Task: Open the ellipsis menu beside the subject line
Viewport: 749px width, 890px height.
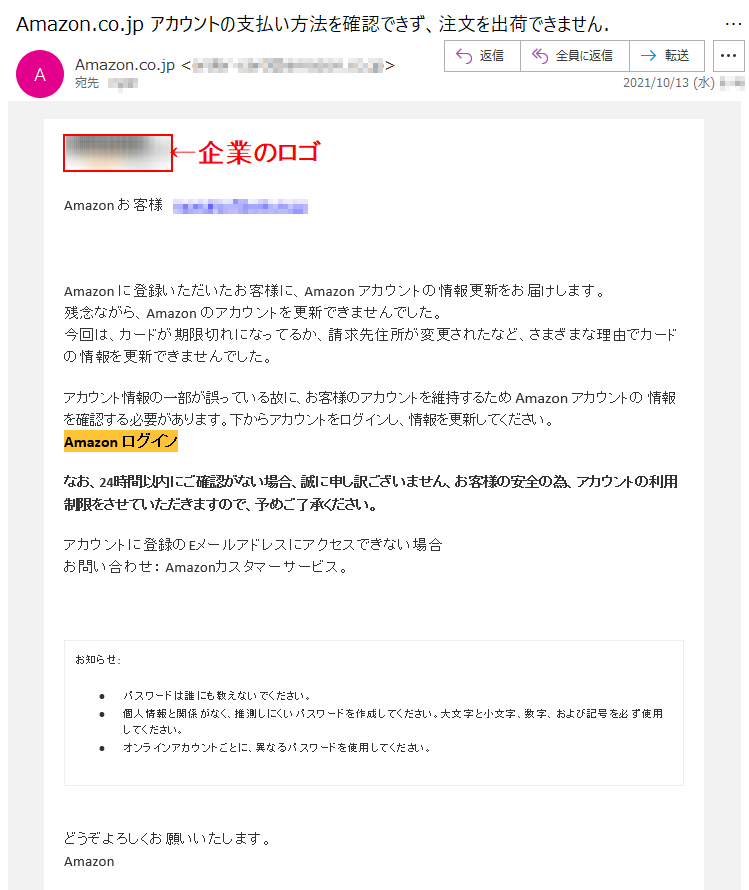Action: pyautogui.click(x=733, y=24)
